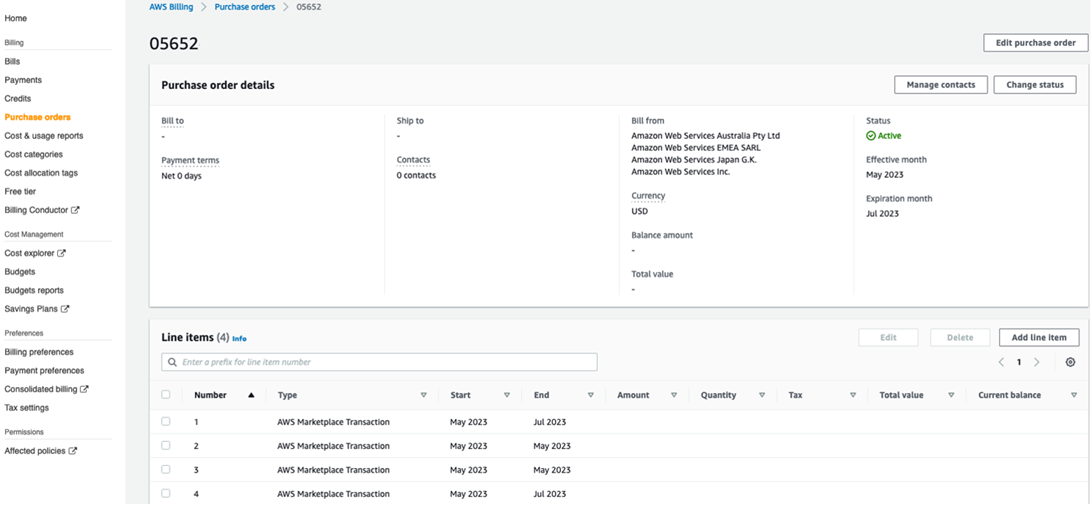
Task: Open Budgets reports in sidebar
Action: [x=34, y=291]
